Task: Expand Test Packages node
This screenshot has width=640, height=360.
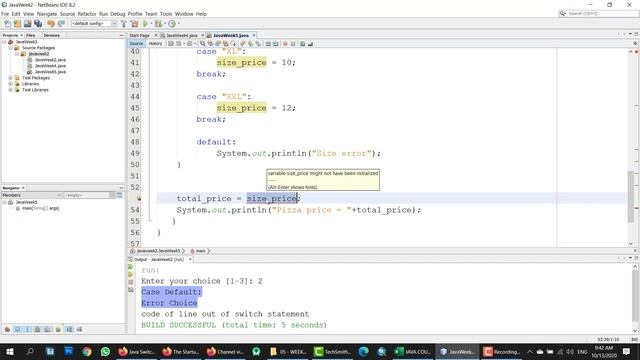Action: point(11,78)
